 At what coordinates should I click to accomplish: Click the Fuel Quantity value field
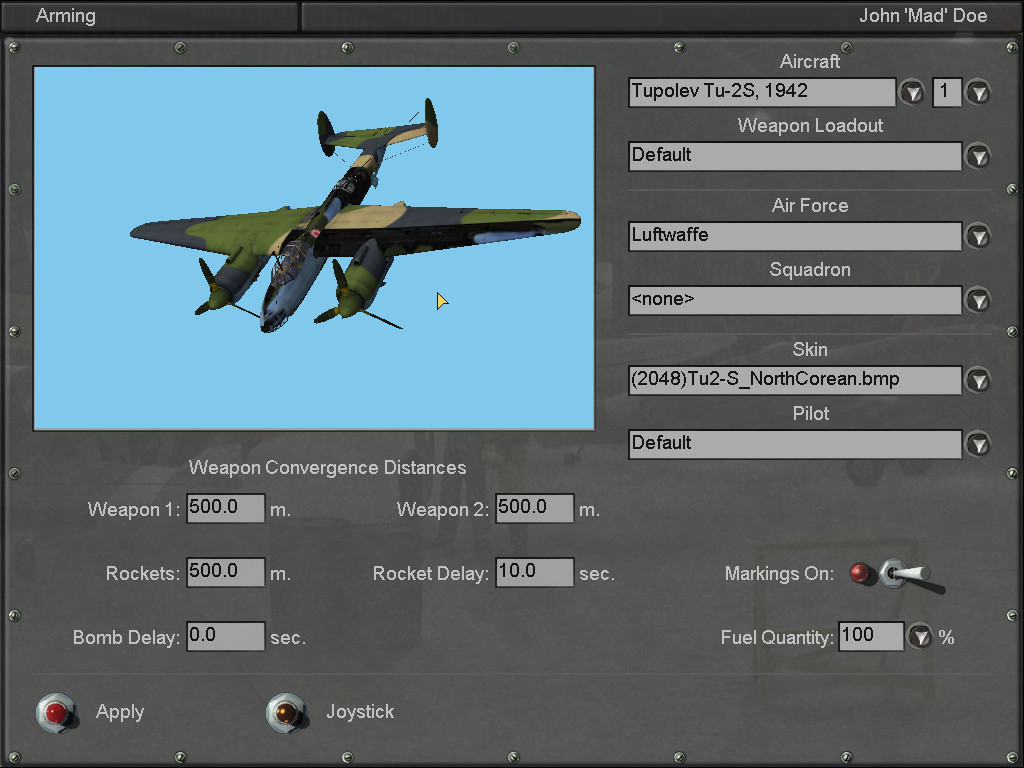871,636
